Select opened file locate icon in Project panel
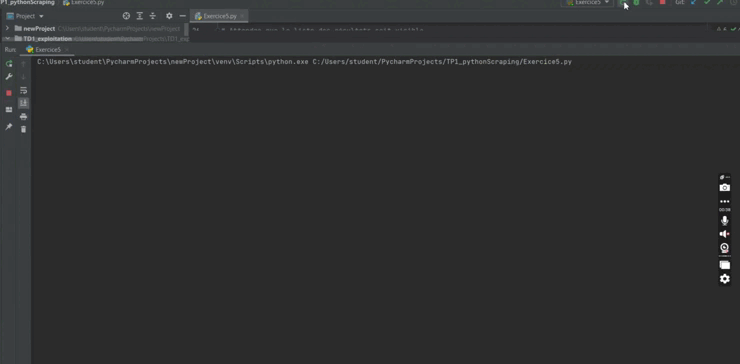The width and height of the screenshot is (740, 364). [x=126, y=16]
